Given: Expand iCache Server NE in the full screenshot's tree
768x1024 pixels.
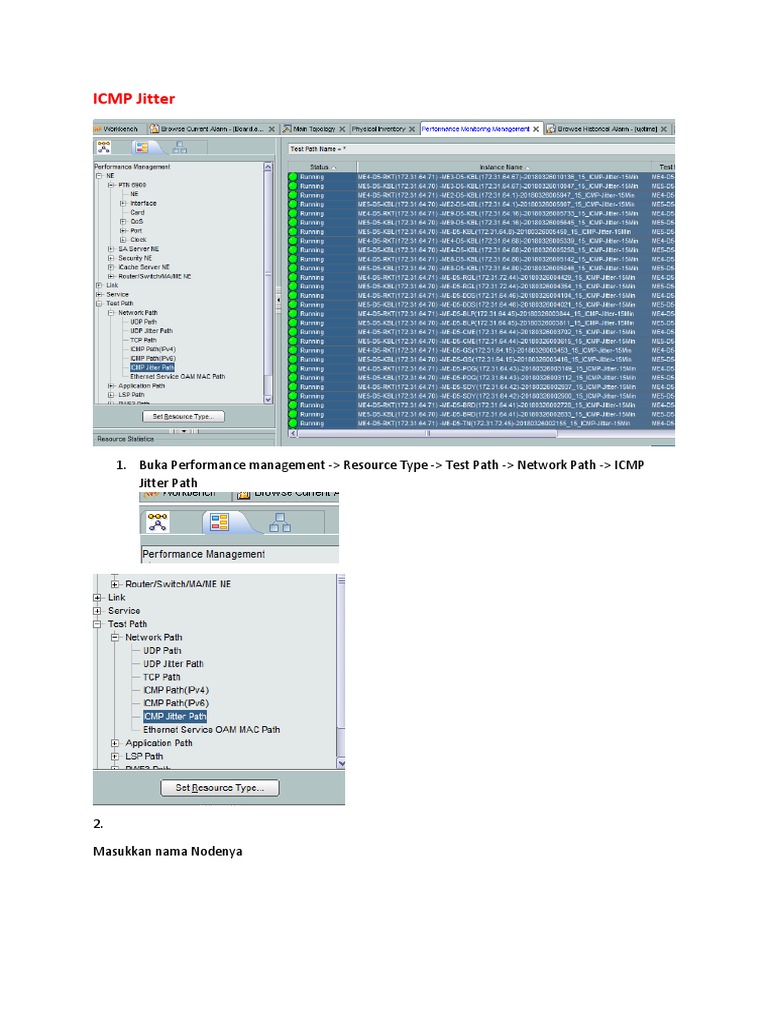Looking at the screenshot, I should click(x=111, y=267).
